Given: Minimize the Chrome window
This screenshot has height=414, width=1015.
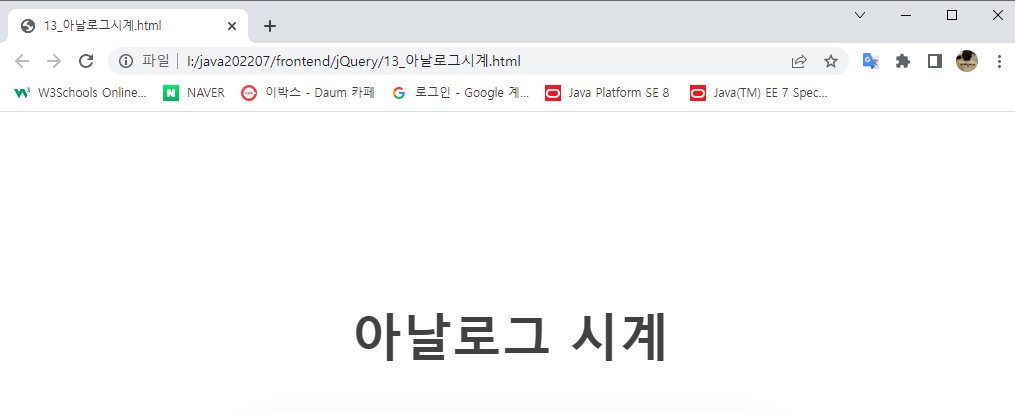Looking at the screenshot, I should coord(906,16).
